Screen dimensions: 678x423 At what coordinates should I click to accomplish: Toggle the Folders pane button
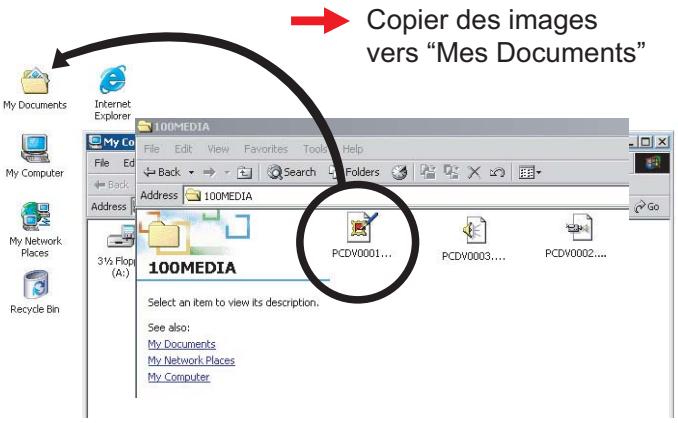pyautogui.click(x=355, y=172)
